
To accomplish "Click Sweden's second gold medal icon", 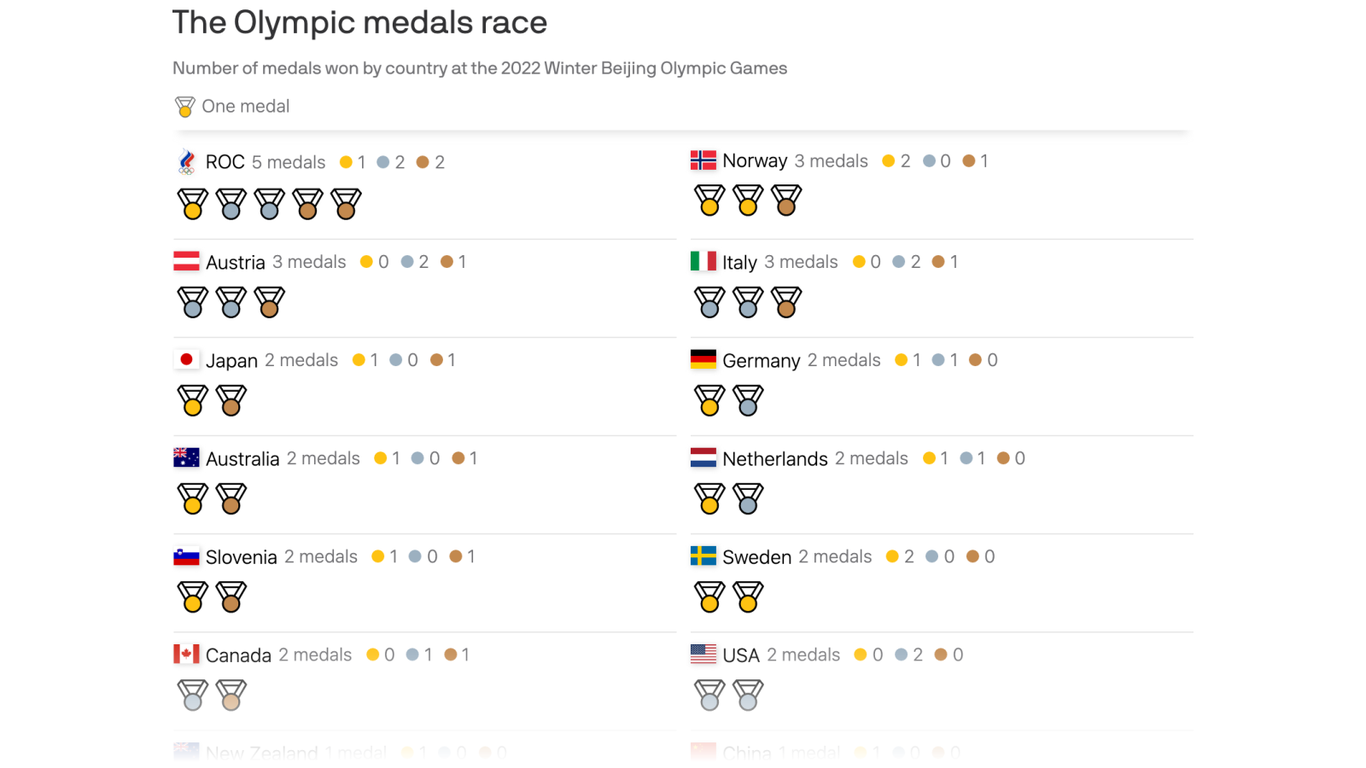I will 748,597.
